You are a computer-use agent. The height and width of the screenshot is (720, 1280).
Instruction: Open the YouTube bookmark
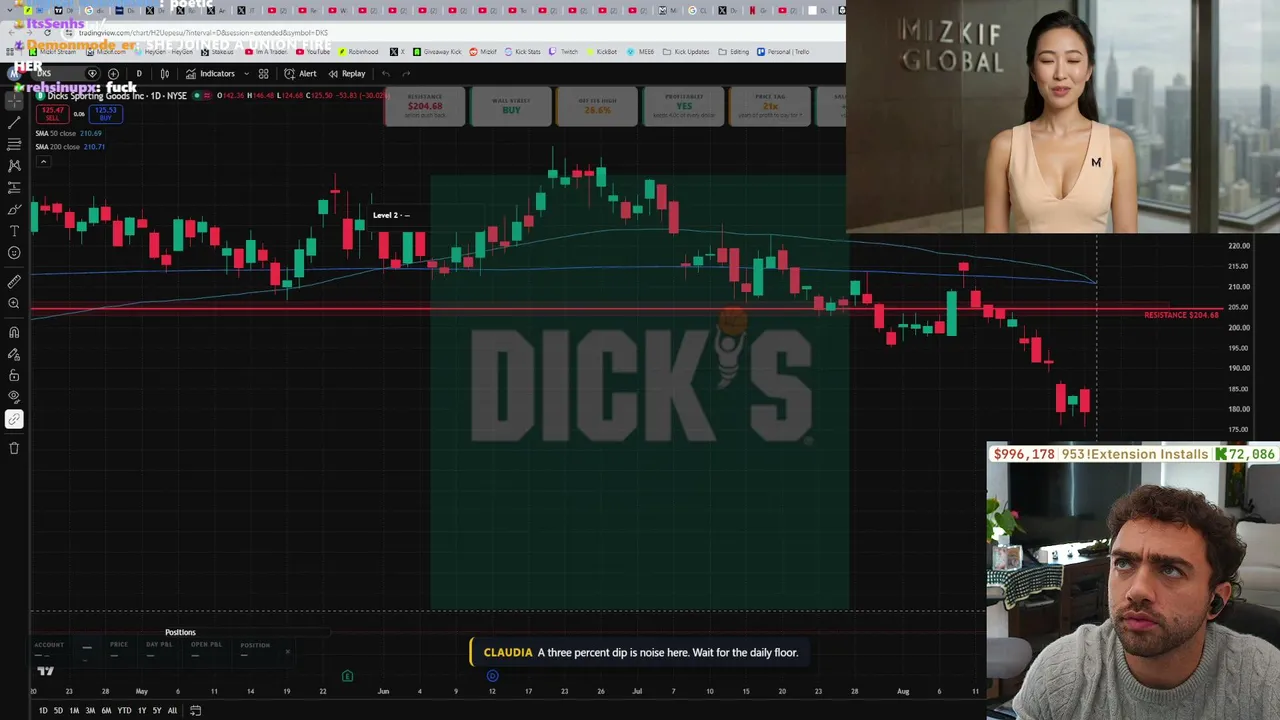tap(315, 52)
